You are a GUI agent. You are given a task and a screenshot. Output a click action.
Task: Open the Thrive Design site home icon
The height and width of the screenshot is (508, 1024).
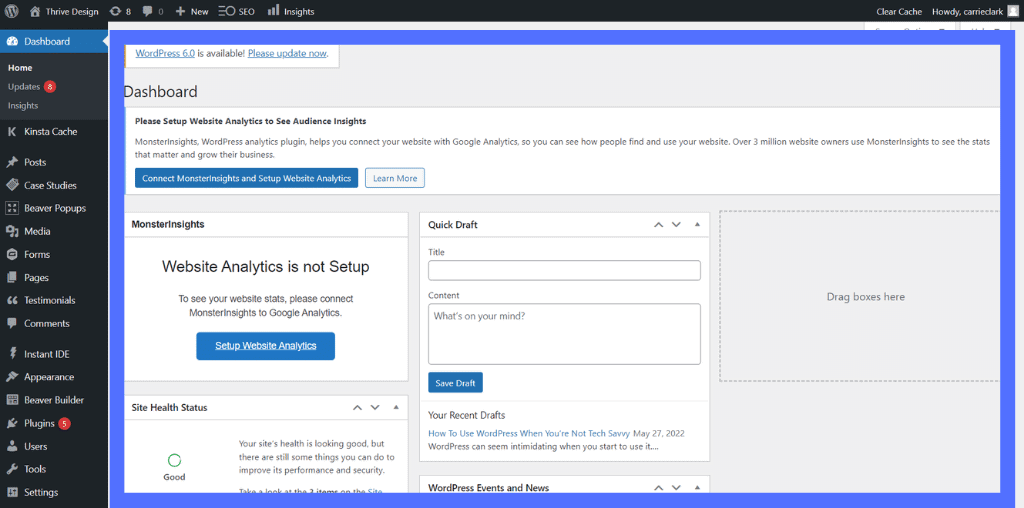[x=35, y=11]
